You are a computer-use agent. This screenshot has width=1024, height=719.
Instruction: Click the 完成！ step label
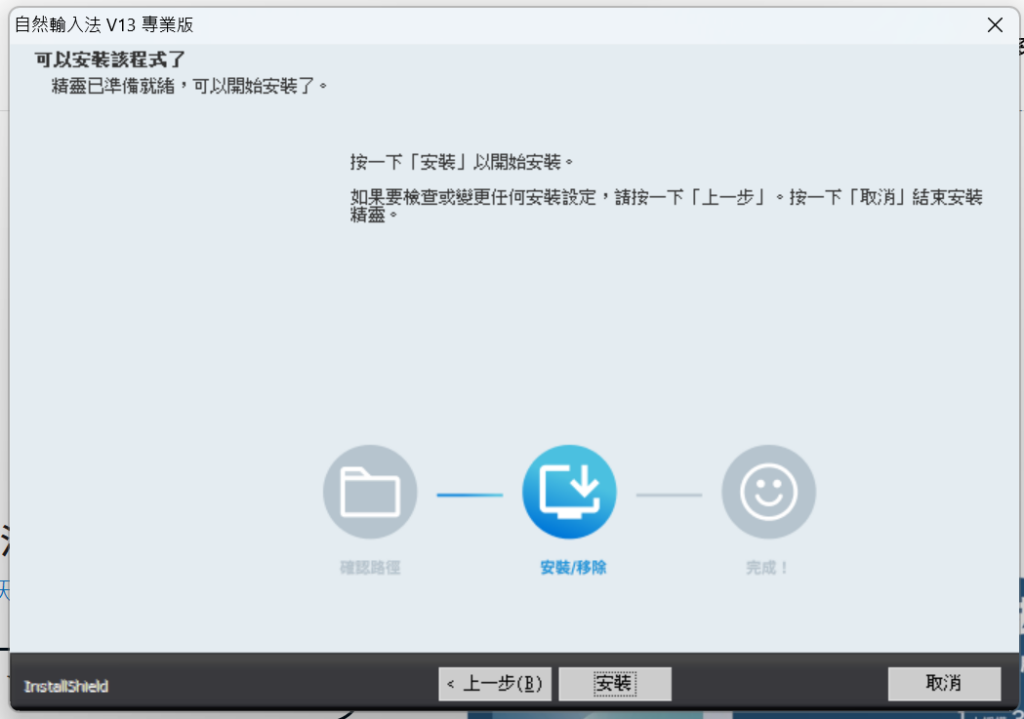[767, 567]
